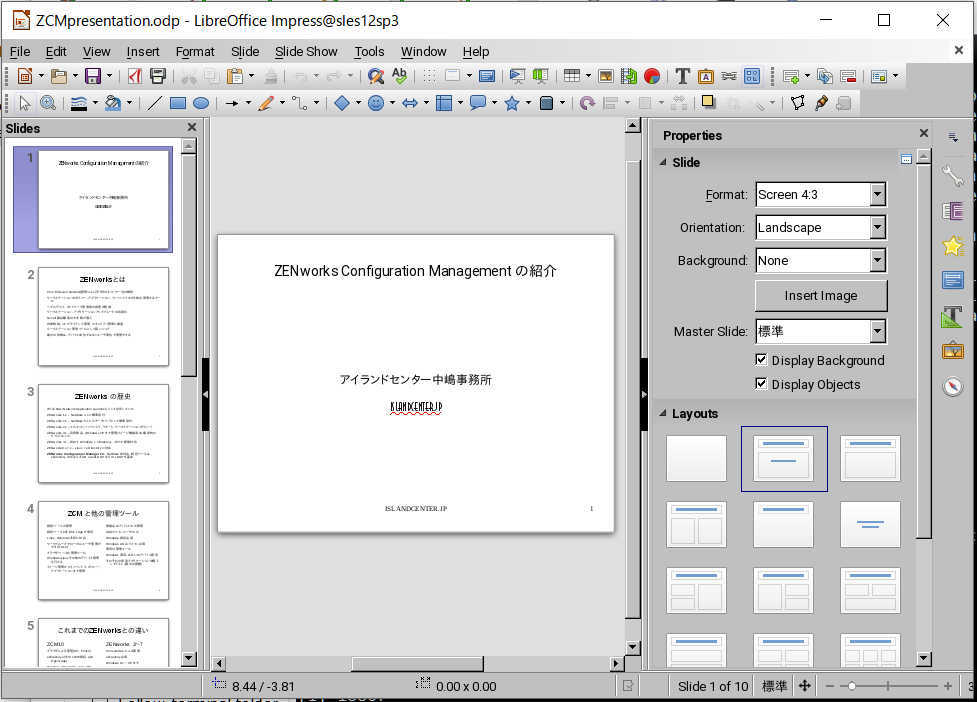
Task: Open the Insert menu
Action: point(143,52)
